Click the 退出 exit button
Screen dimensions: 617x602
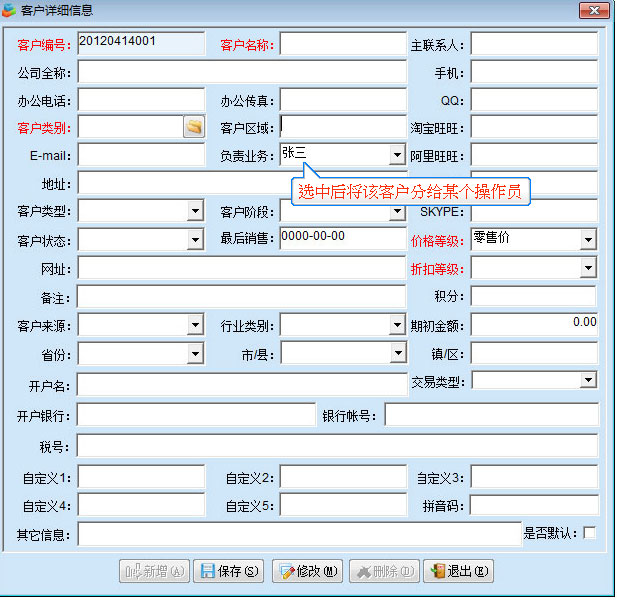458,571
